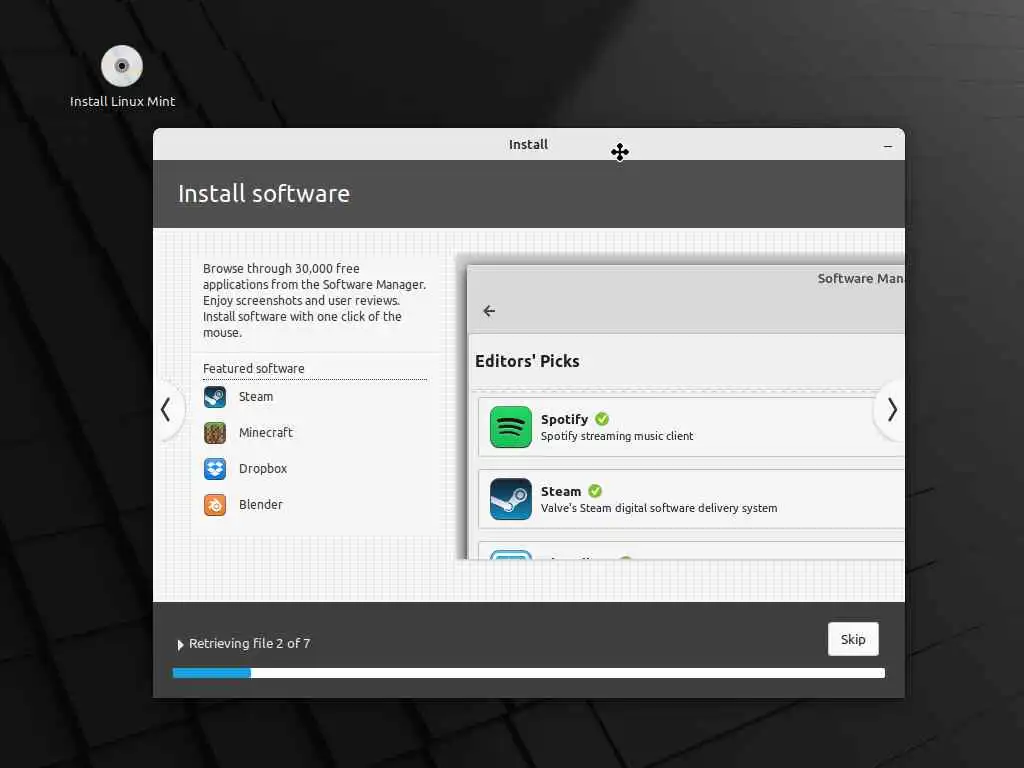Viewport: 1024px width, 768px height.
Task: Click the "Featured software" heading
Action: coord(253,368)
